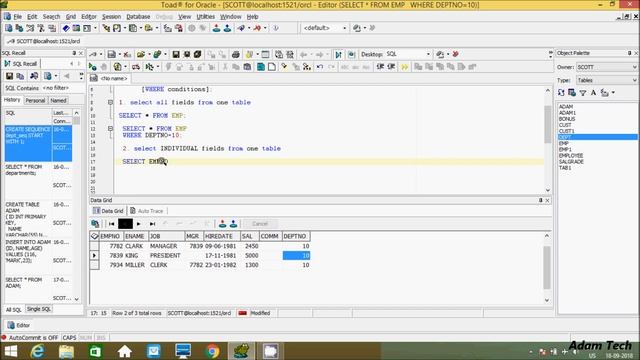Select EMP table in Object Palette list
640x360 pixels.
[564, 144]
